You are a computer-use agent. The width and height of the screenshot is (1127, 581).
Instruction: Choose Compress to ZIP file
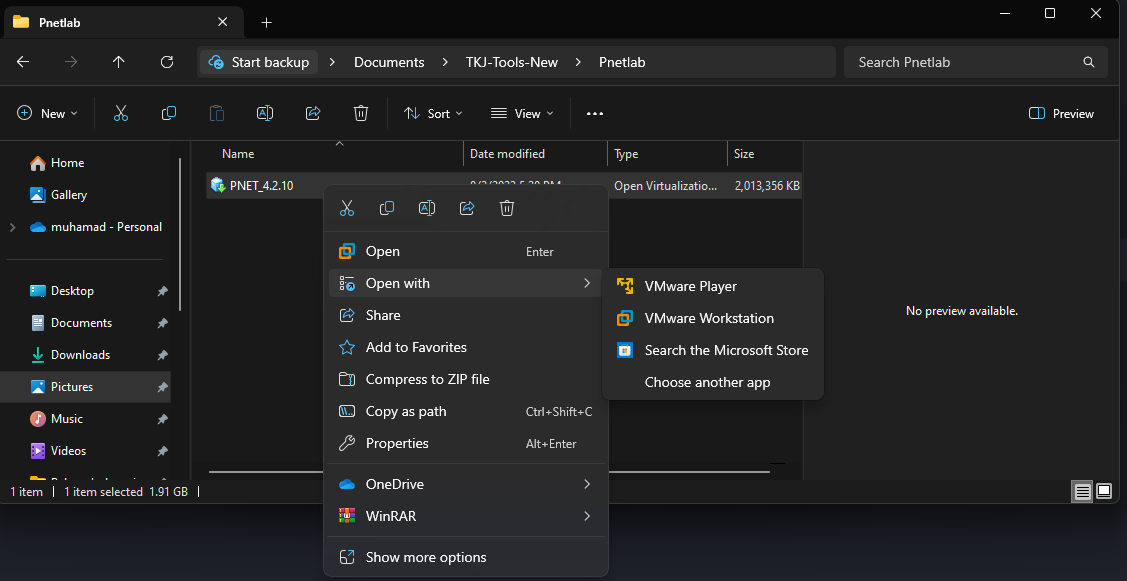pyautogui.click(x=466, y=379)
